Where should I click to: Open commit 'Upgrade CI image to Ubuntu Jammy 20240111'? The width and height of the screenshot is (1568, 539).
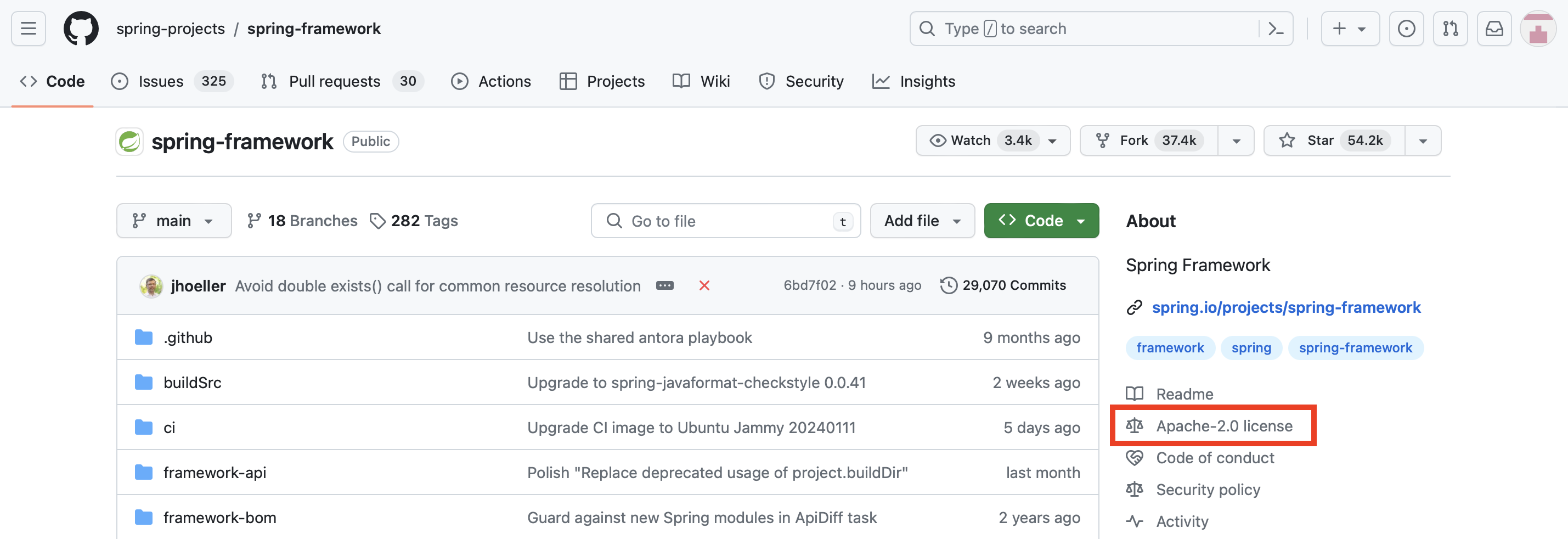691,428
